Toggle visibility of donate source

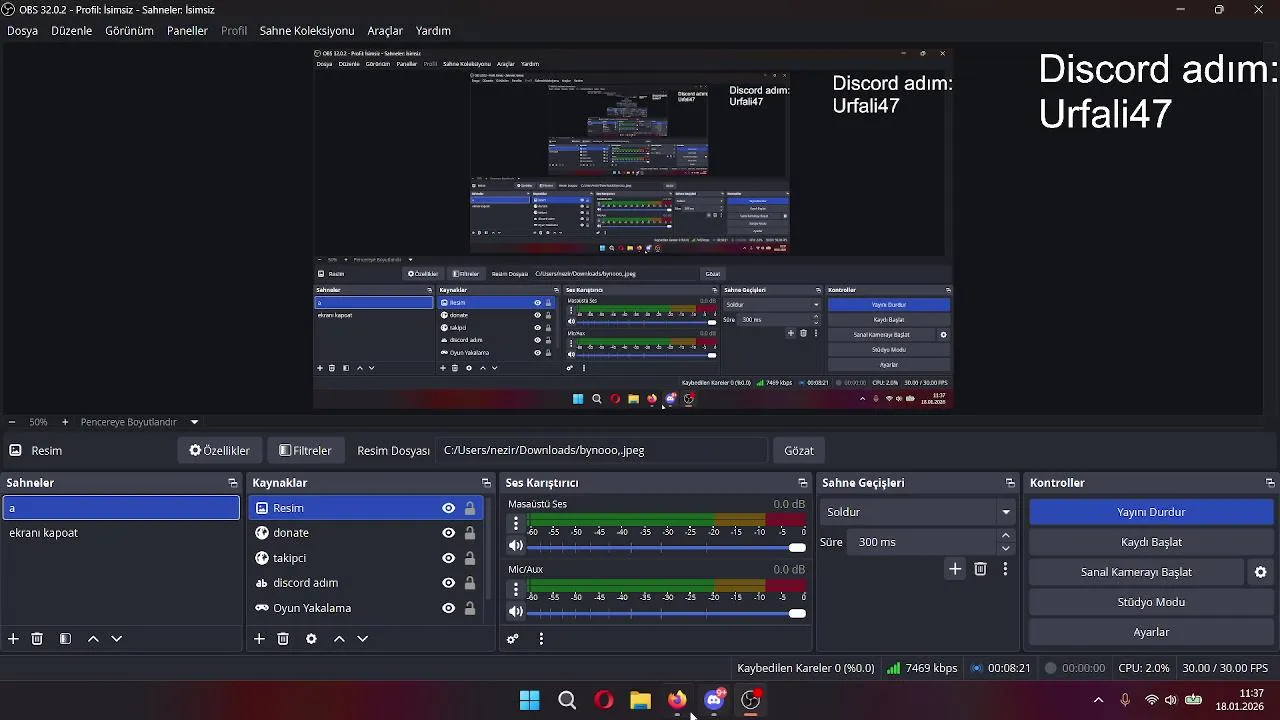448,533
